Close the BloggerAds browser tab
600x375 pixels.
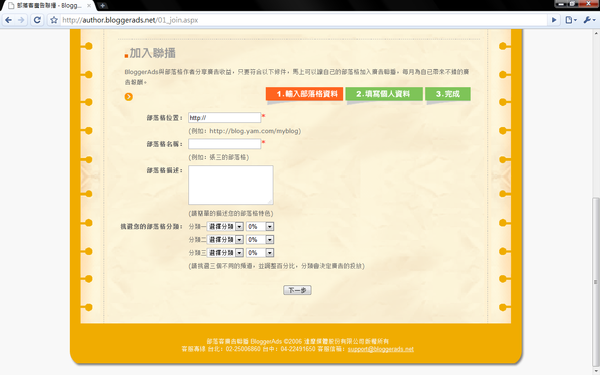tap(89, 6)
